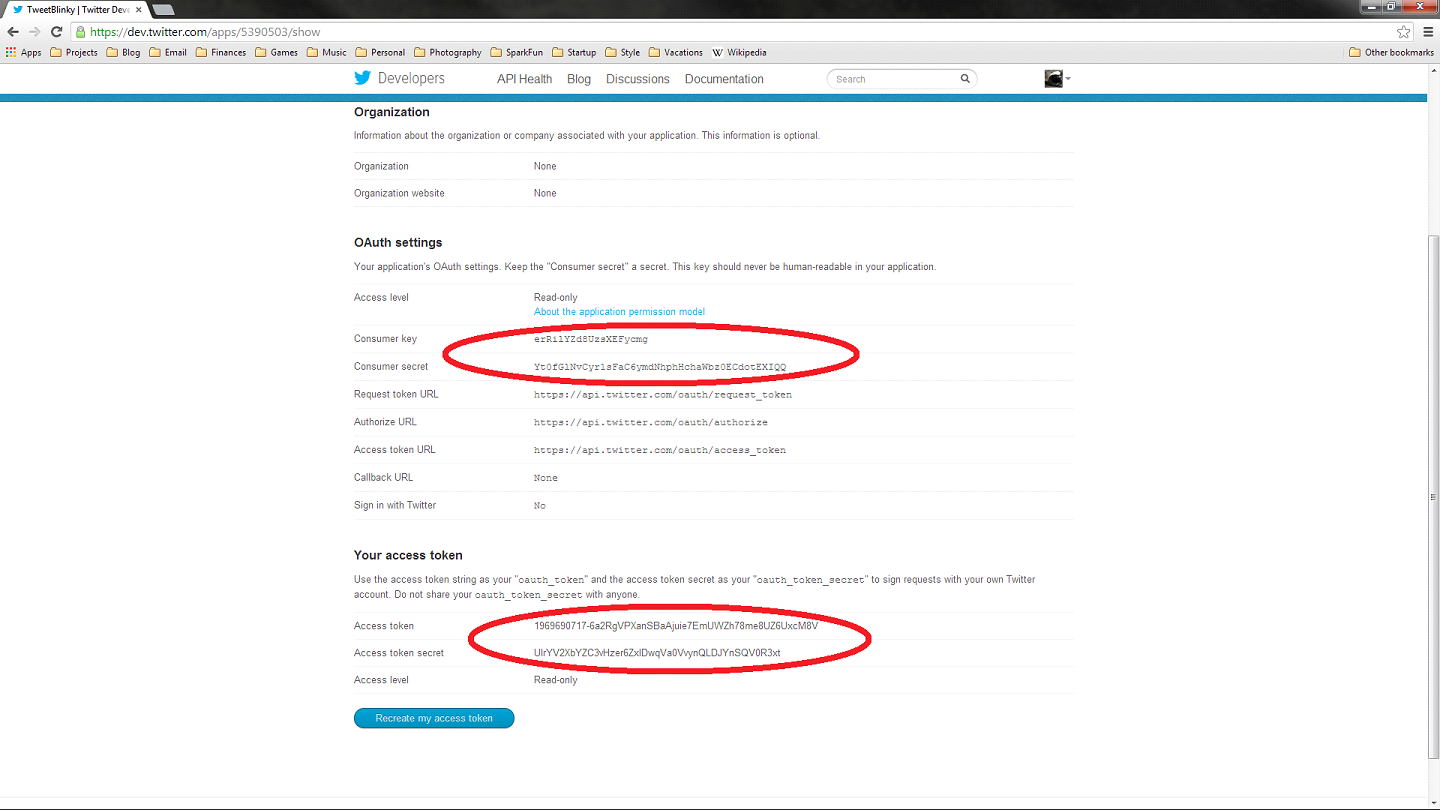Click the Access token value string

click(676, 626)
